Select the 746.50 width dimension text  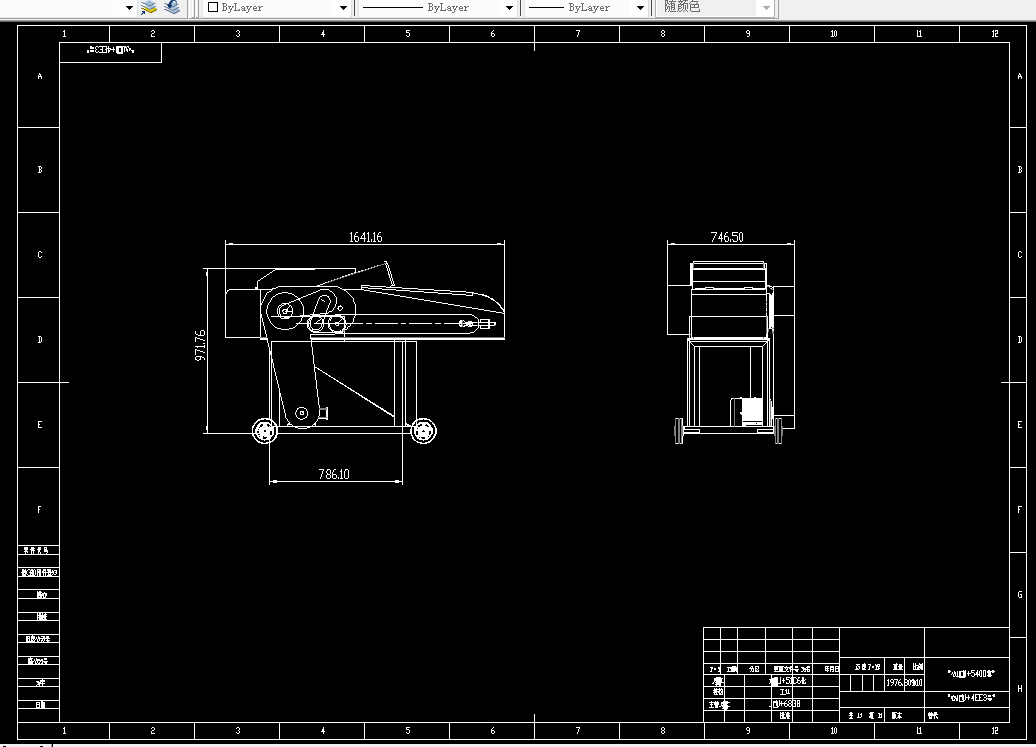point(727,237)
